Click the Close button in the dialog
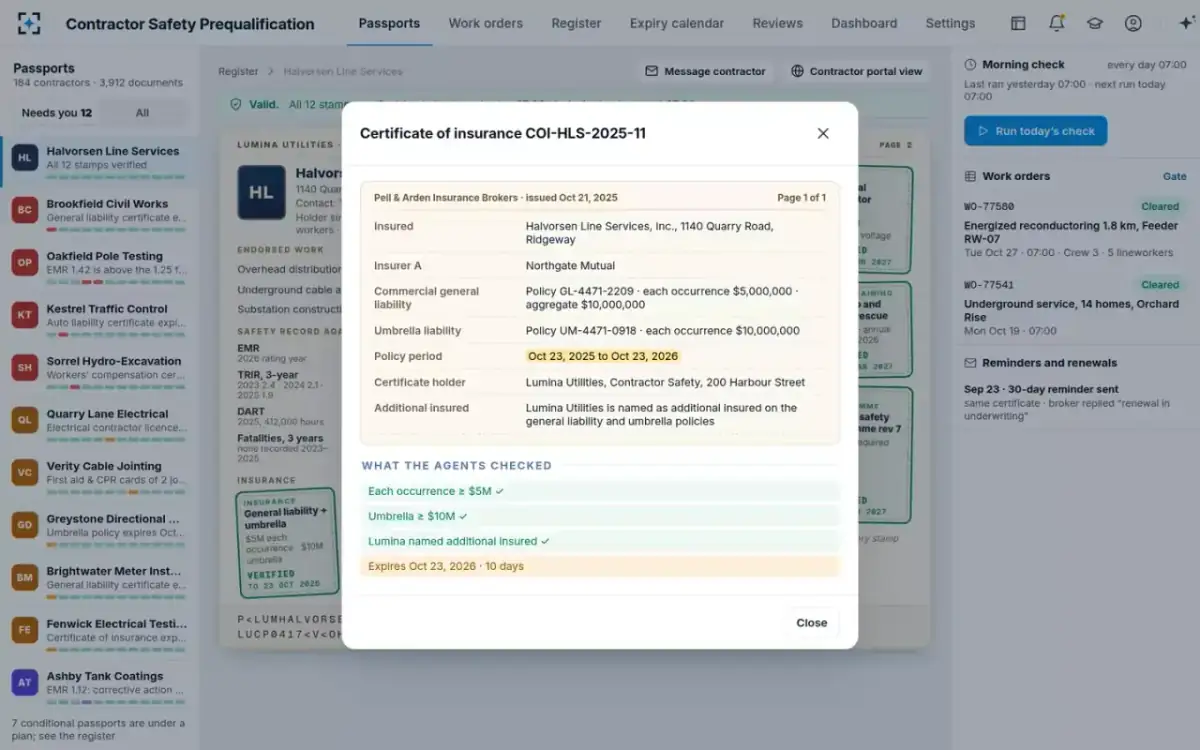The height and width of the screenshot is (750, 1200). click(x=812, y=623)
